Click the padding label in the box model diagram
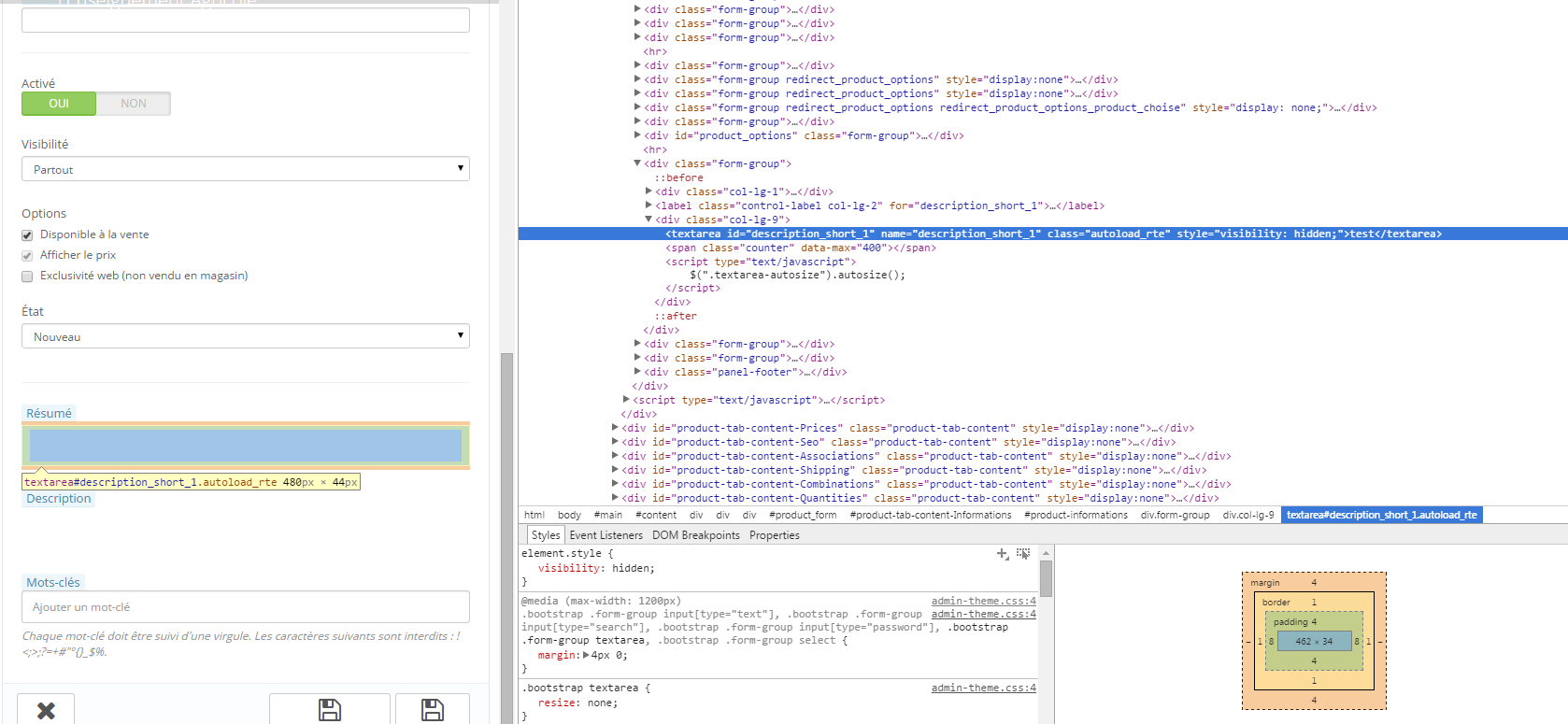This screenshot has height=724, width=1568. (1290, 622)
